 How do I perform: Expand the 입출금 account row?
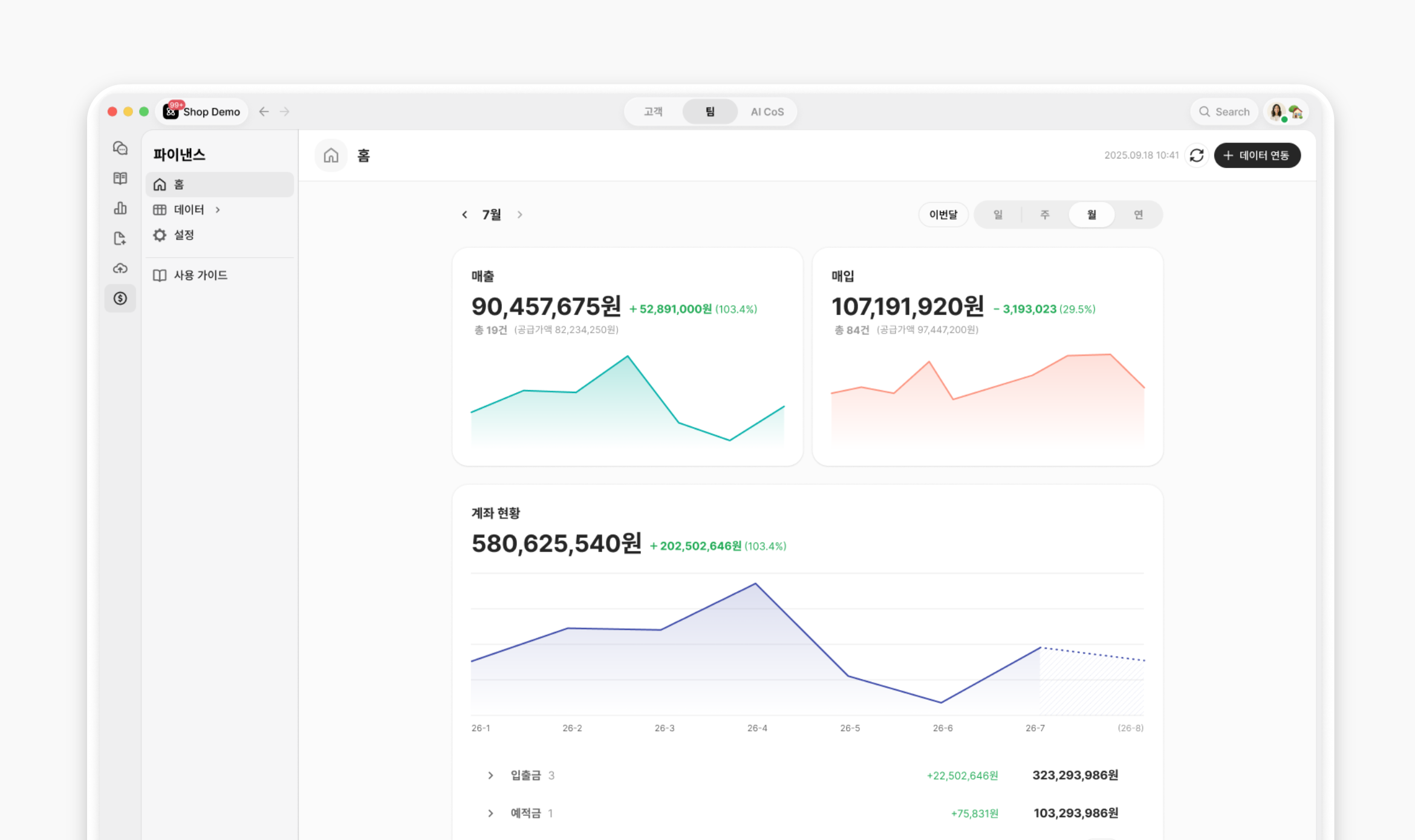click(x=490, y=775)
